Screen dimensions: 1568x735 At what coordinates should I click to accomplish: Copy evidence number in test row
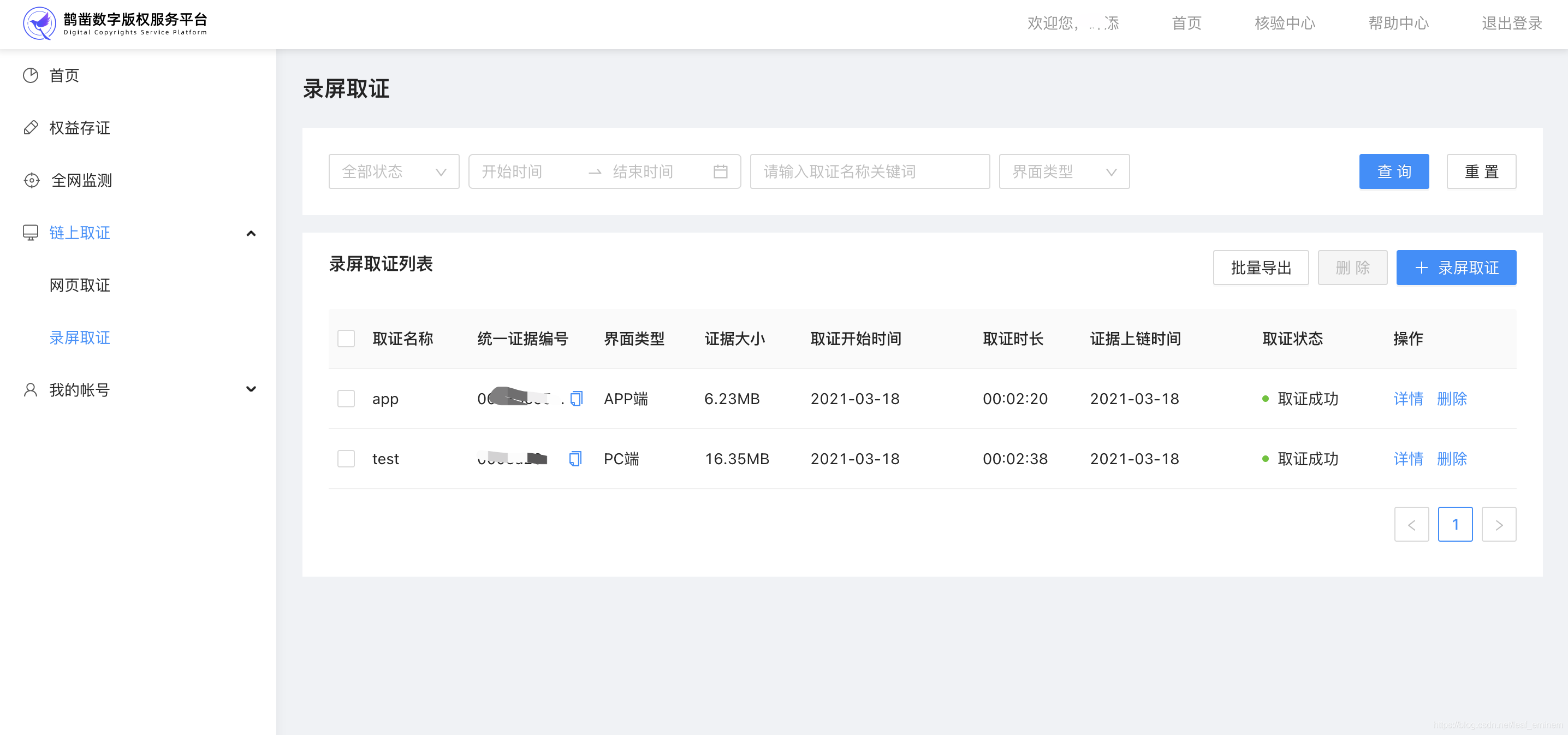575,459
